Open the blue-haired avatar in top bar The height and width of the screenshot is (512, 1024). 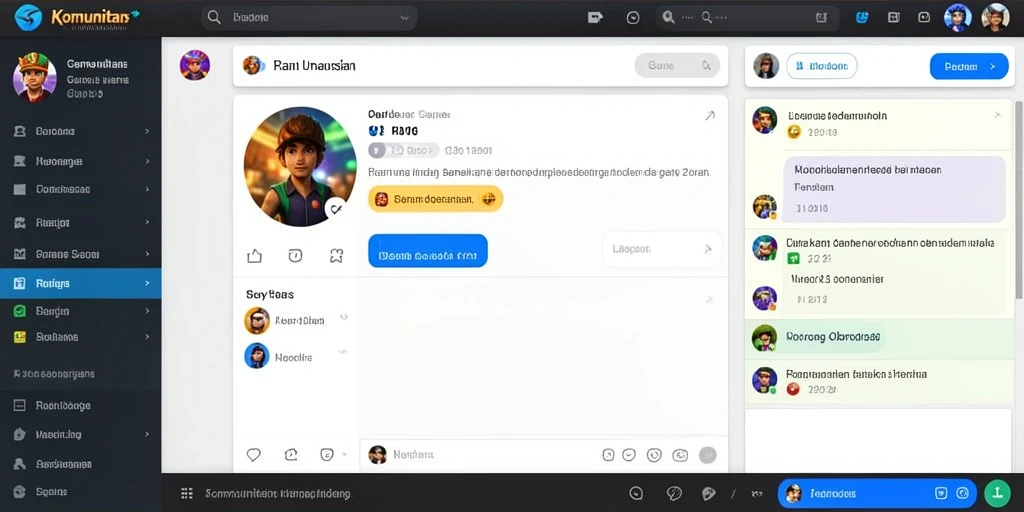coord(957,18)
